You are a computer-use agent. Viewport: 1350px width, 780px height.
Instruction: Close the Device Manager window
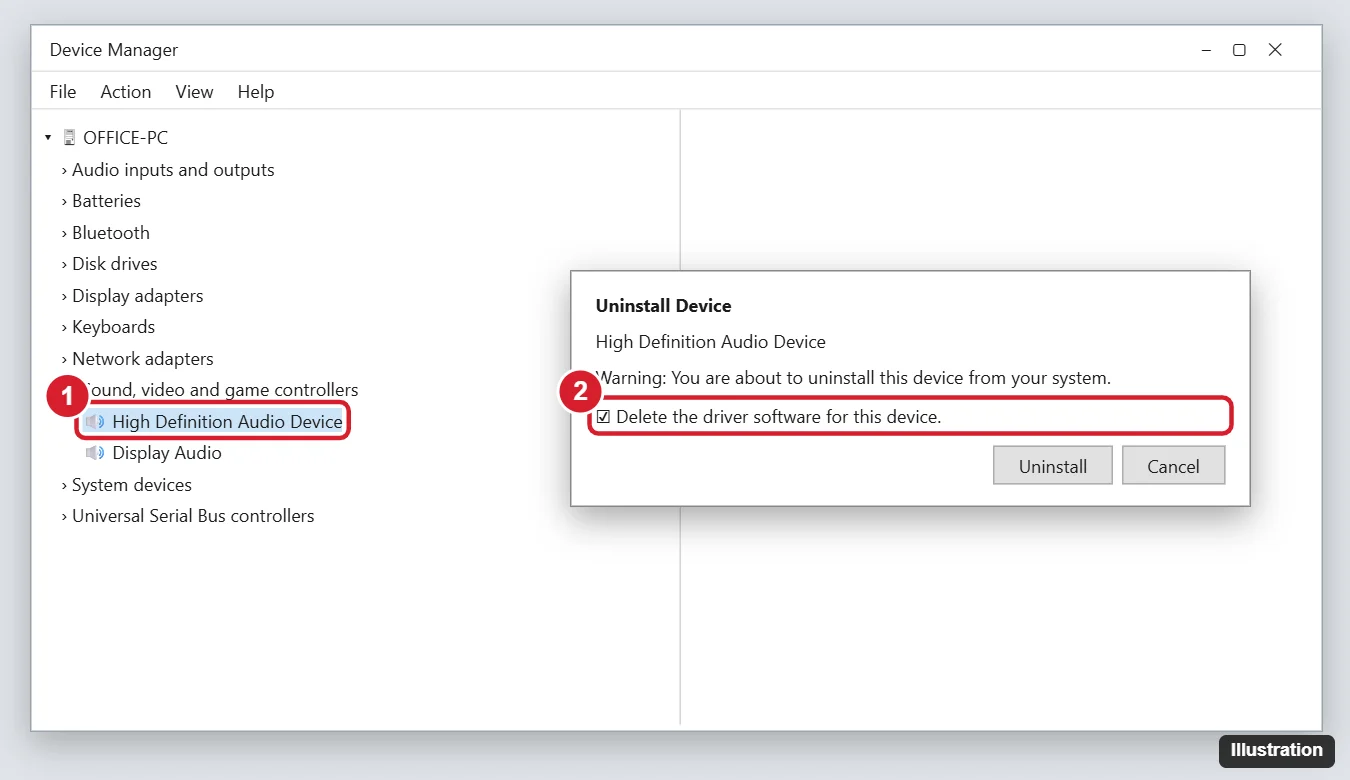[1275, 50]
